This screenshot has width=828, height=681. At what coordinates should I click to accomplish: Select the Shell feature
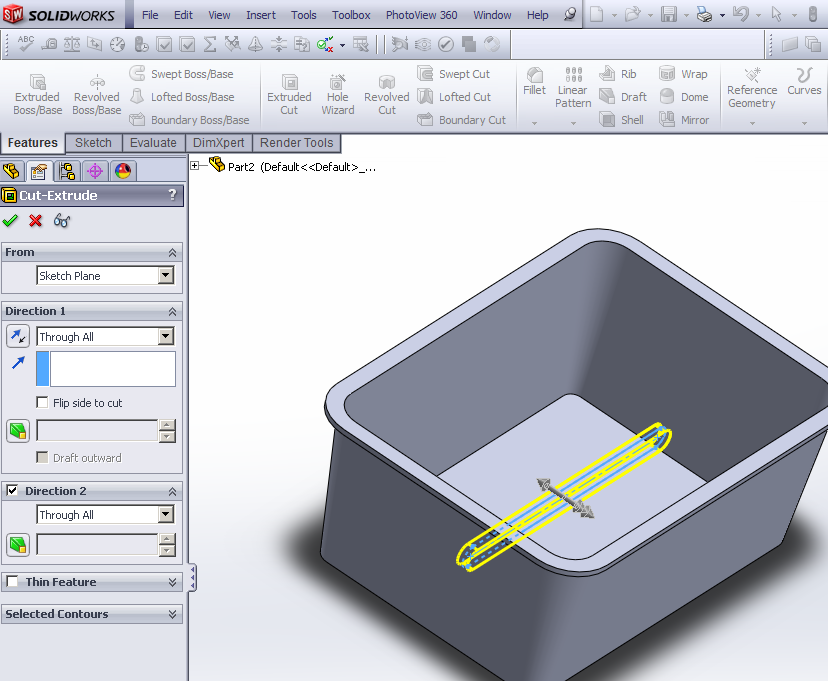(622, 120)
